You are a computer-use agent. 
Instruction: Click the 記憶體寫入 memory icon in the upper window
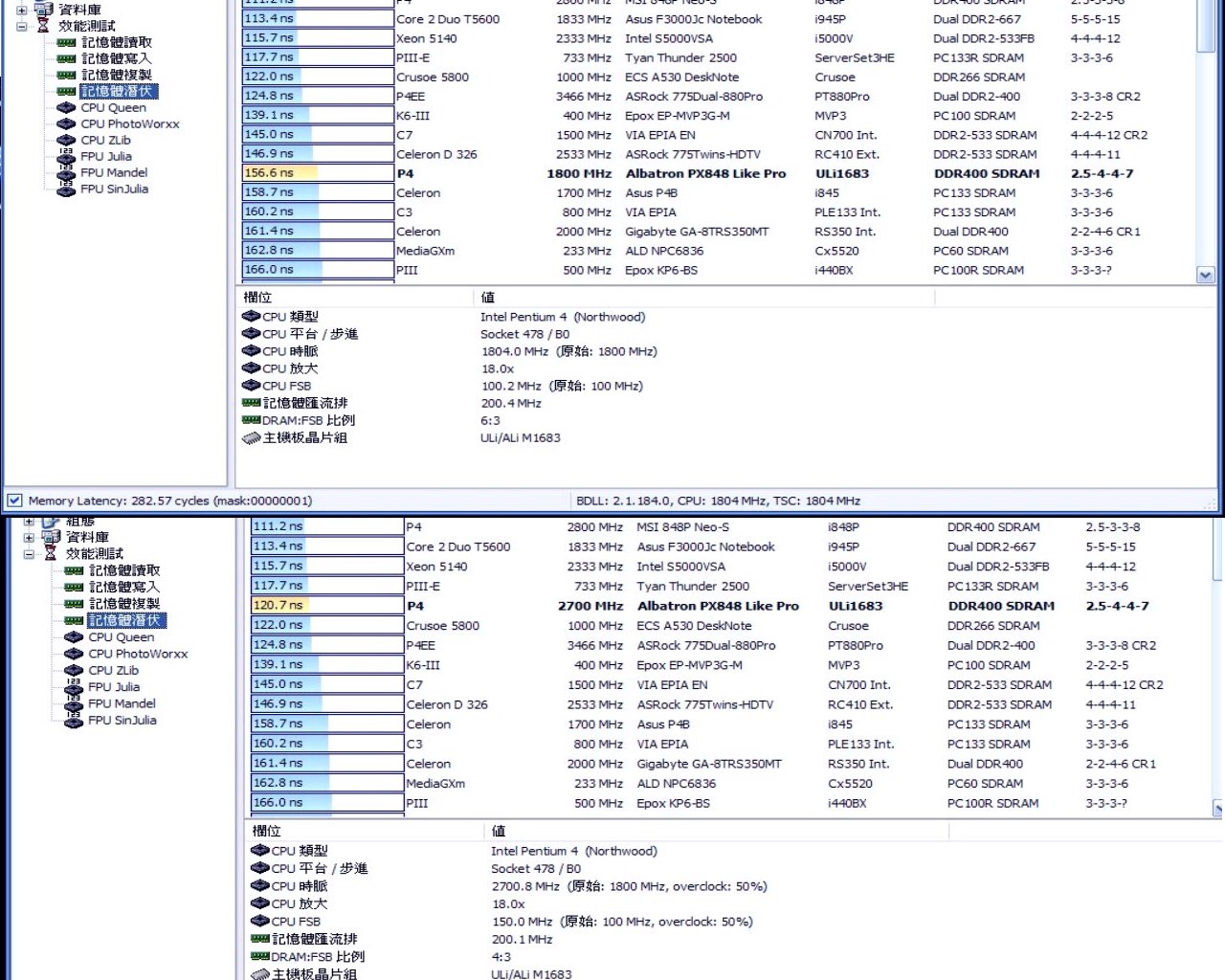pyautogui.click(x=66, y=58)
